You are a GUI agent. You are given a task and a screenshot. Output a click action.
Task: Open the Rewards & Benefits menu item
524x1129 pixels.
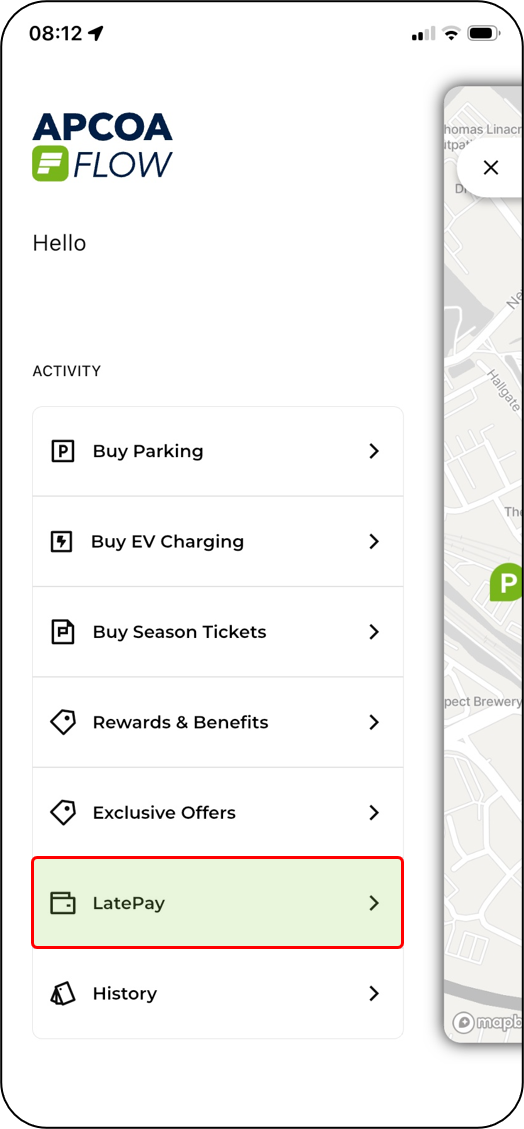click(x=217, y=722)
